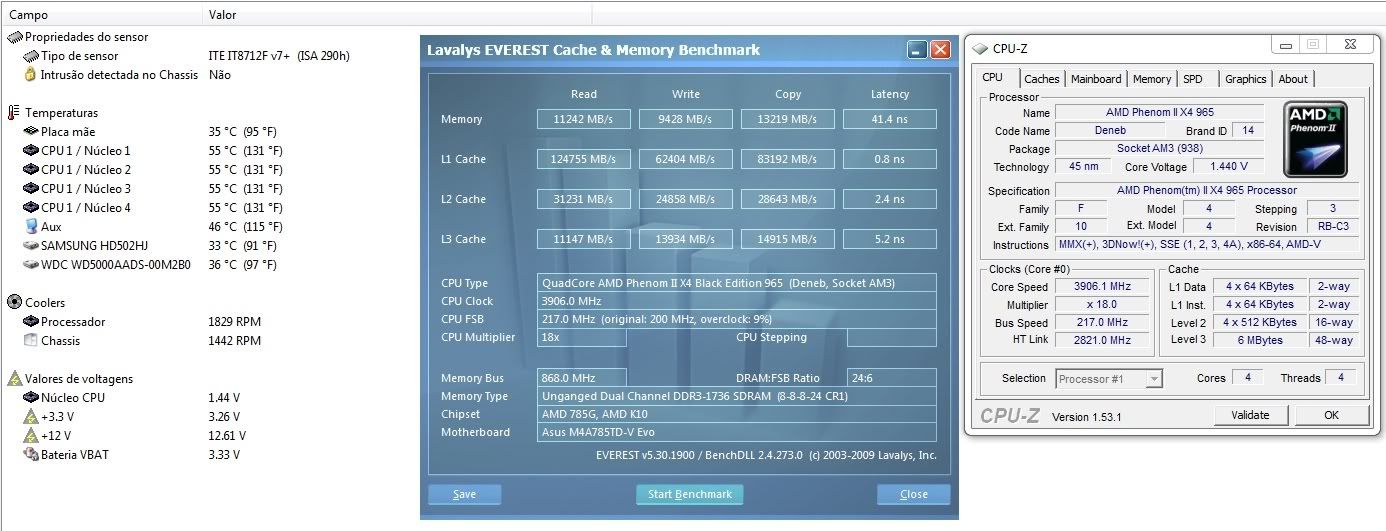
Task: Click Close at the bottom of EVEREST
Action: [913, 494]
